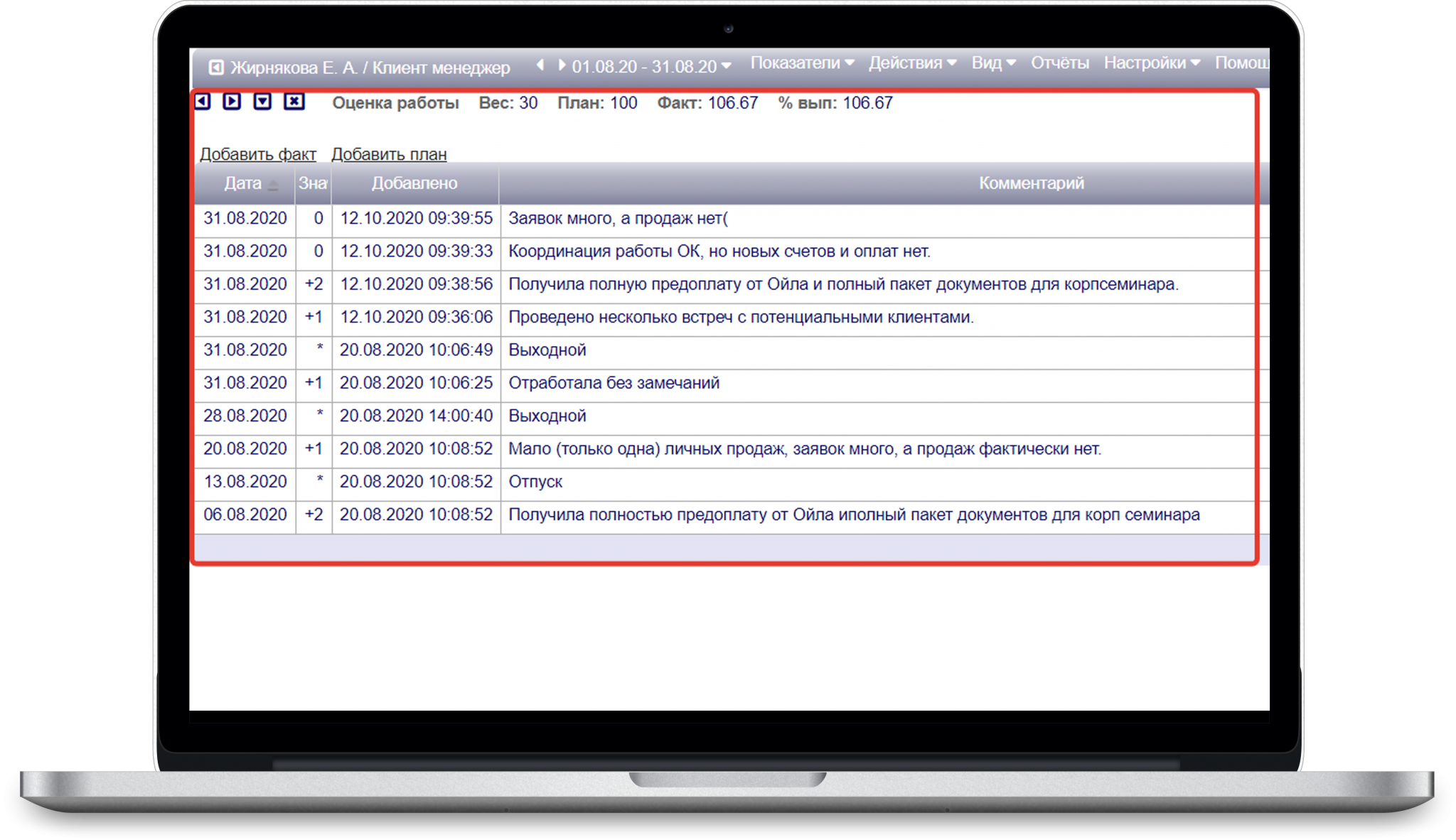1456x840 pixels.
Task: Click the left-arrow box icon beside Оценка работы
Action: (x=203, y=102)
